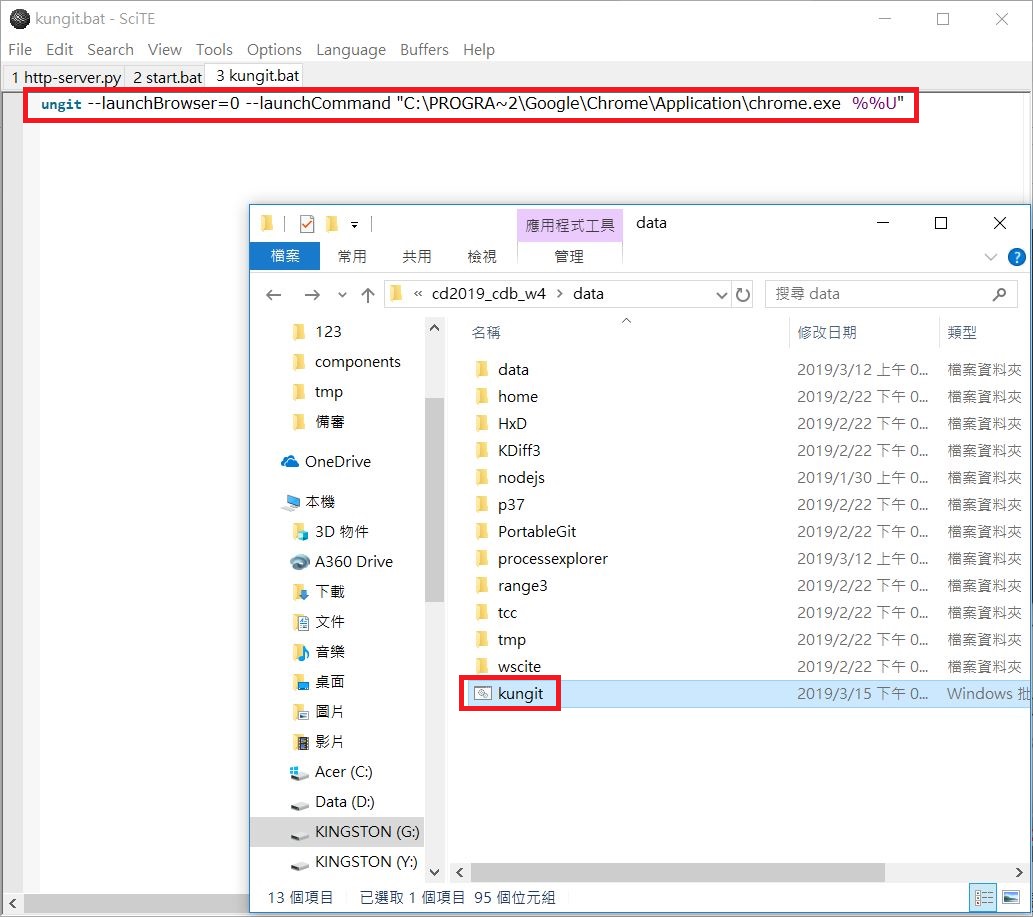Sort files by the 名稱 column header
The width and height of the screenshot is (1033, 917).
click(x=486, y=333)
